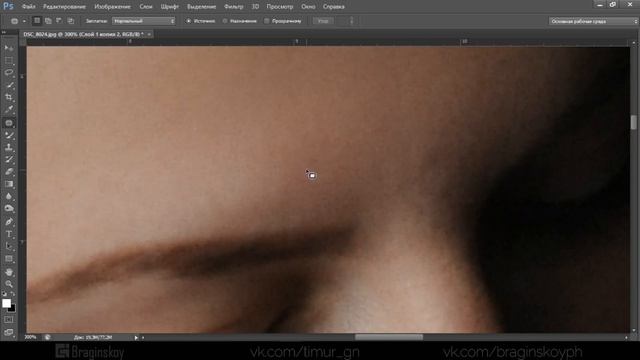
Task: Open the status bar info arrow menu
Action: click(136, 338)
